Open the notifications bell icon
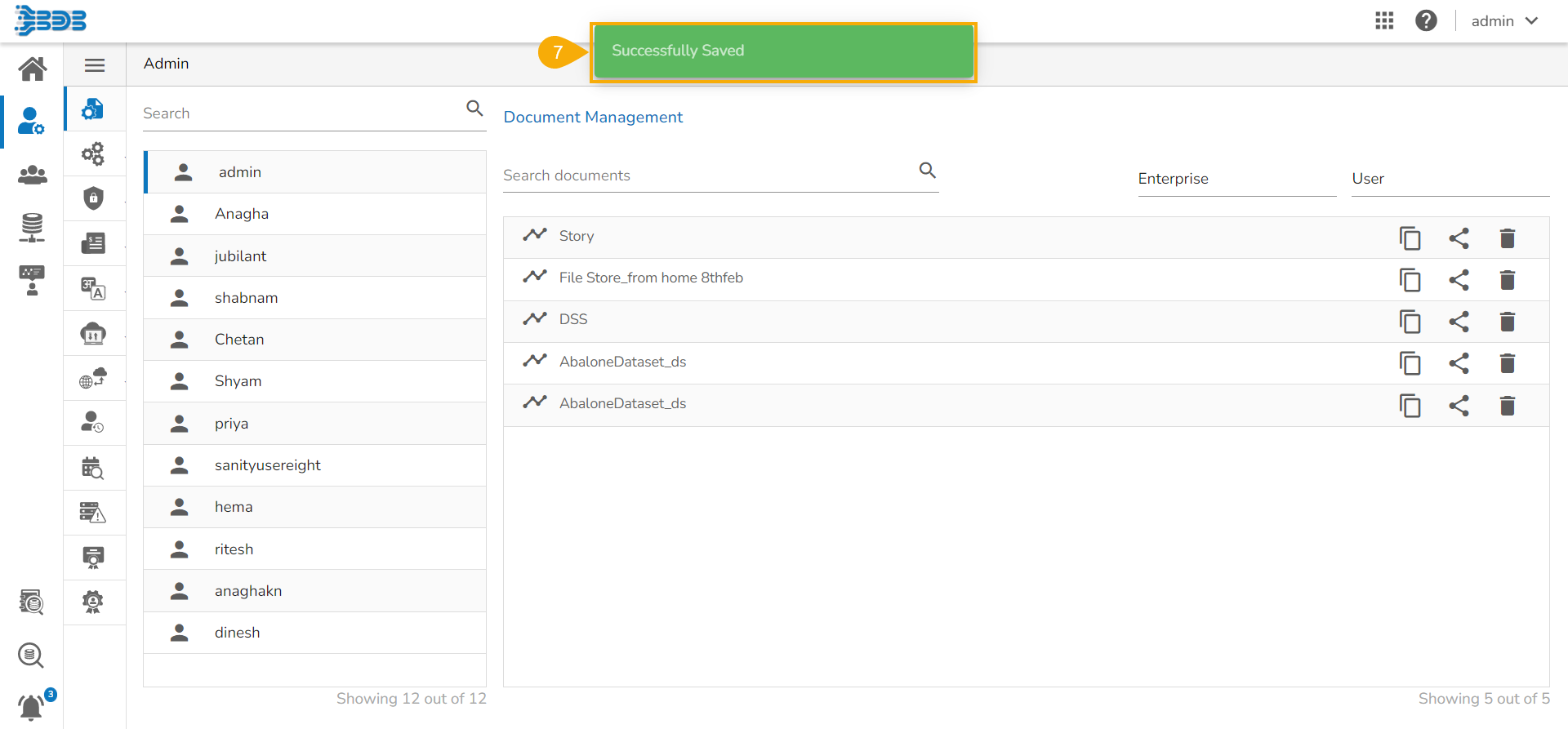The width and height of the screenshot is (1568, 729). pos(31,706)
